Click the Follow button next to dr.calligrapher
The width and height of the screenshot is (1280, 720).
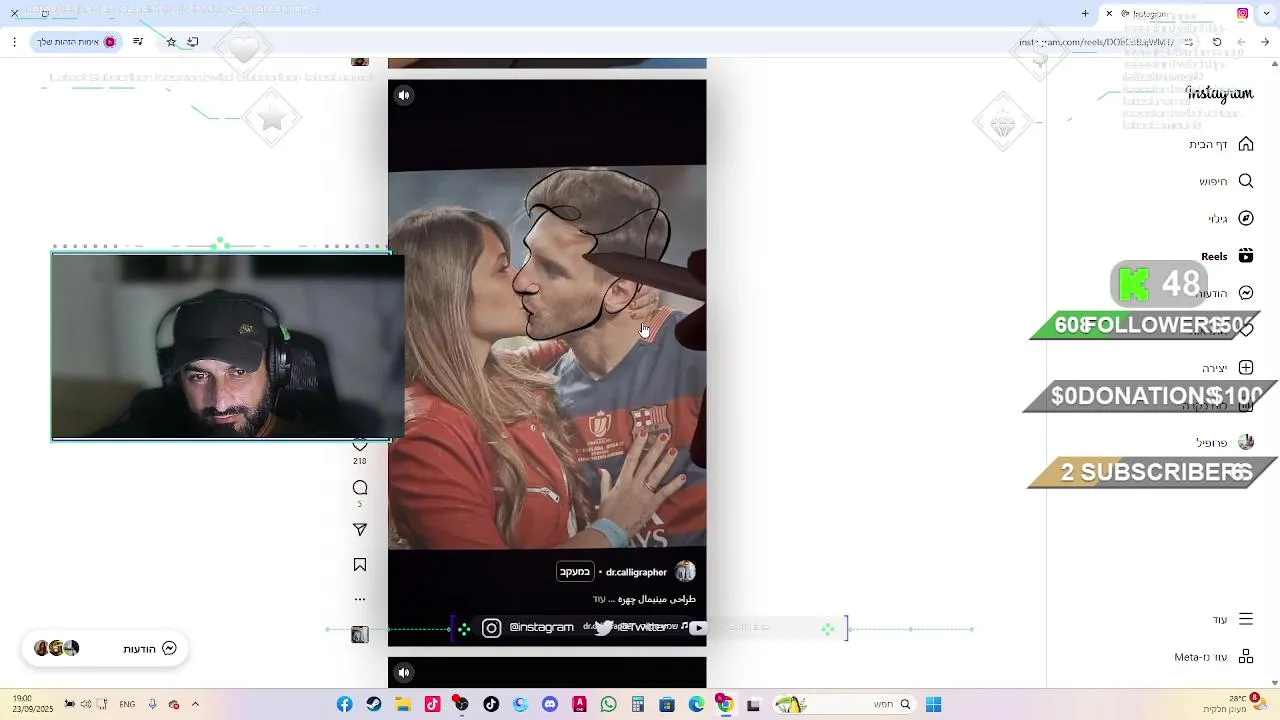(x=575, y=572)
